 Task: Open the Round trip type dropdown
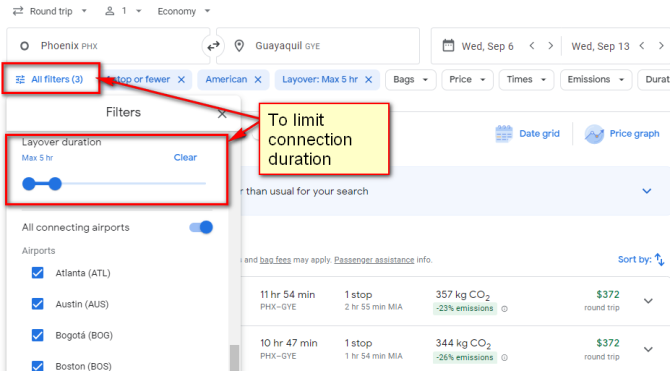tap(50, 11)
